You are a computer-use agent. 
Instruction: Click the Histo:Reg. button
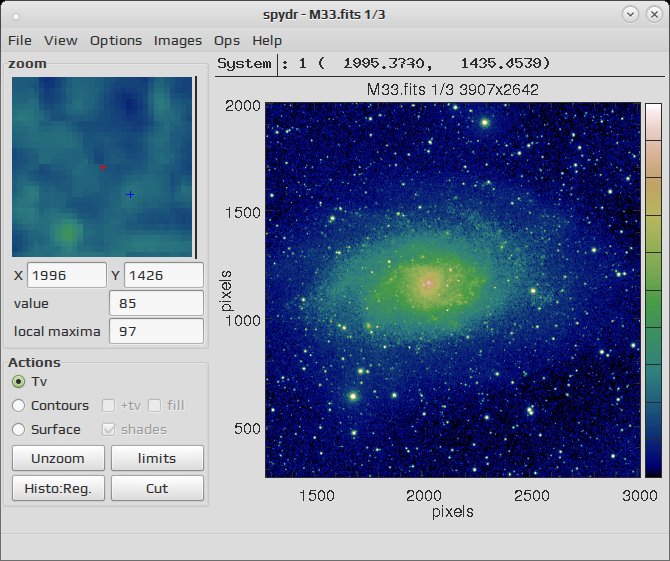58,488
